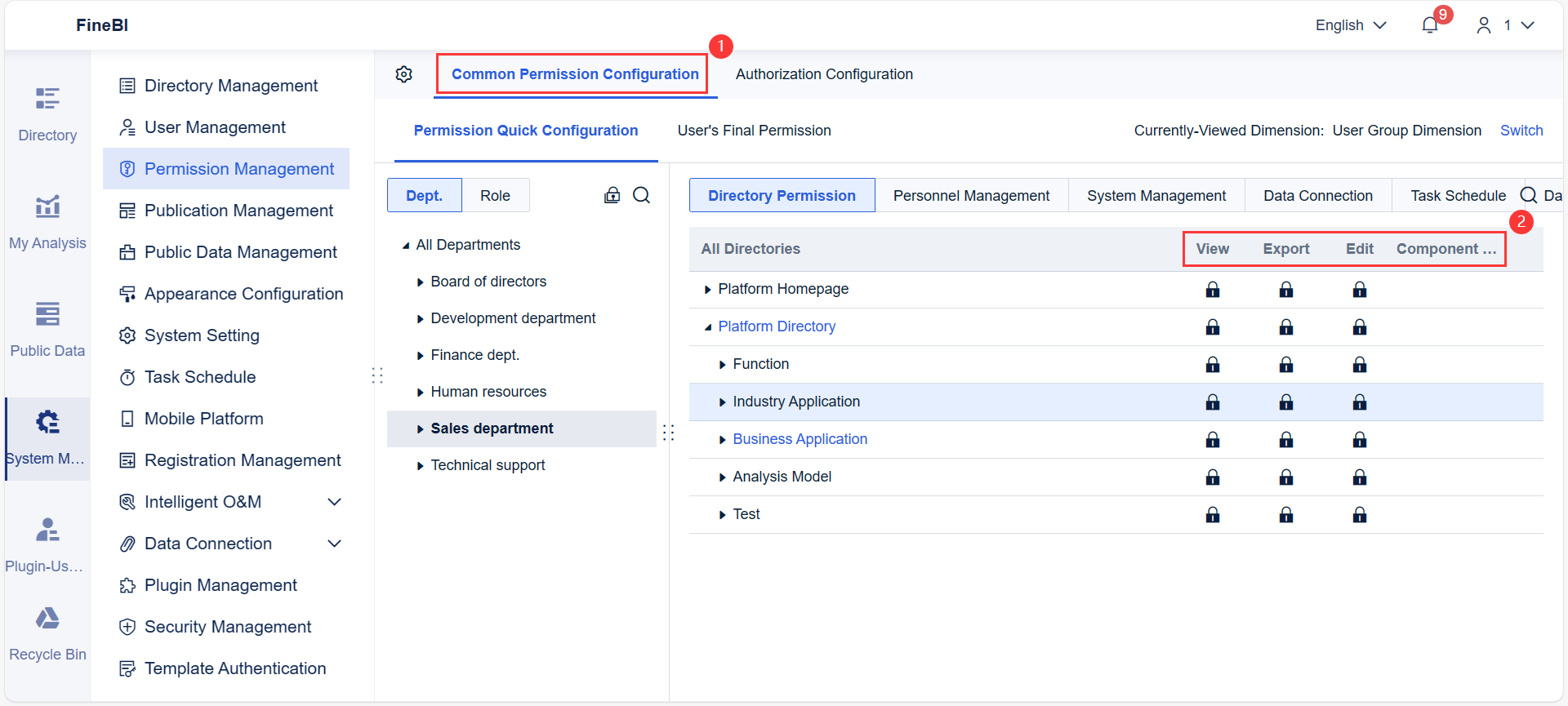Switch to Authorization Configuration tab
The width and height of the screenshot is (1568, 706).
pyautogui.click(x=824, y=74)
